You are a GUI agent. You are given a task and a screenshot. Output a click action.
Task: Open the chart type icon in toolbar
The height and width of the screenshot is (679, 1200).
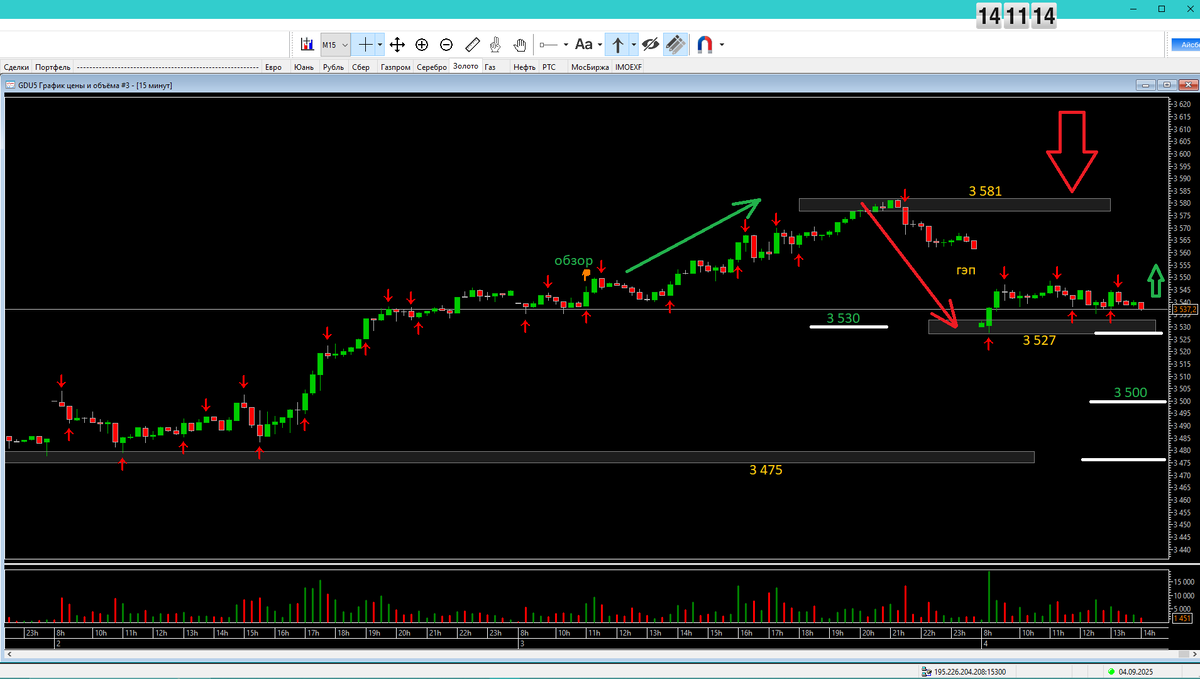(307, 45)
